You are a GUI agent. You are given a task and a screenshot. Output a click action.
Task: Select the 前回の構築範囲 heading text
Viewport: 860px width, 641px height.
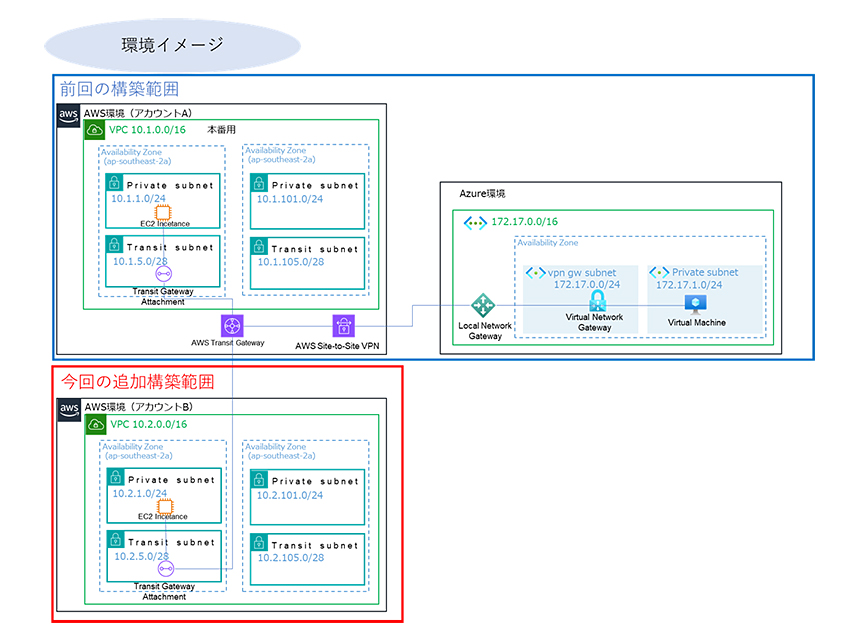[x=119, y=89]
